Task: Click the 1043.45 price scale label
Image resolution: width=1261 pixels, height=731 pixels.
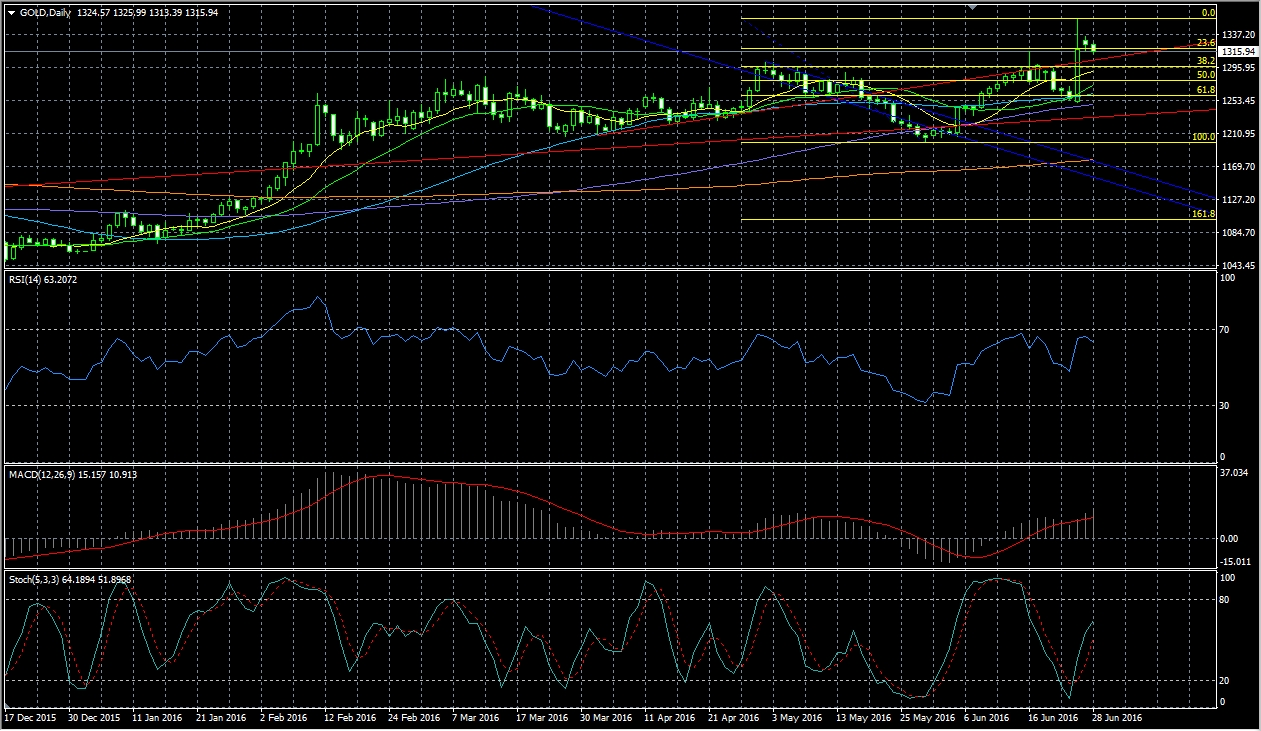Action: tap(1239, 266)
